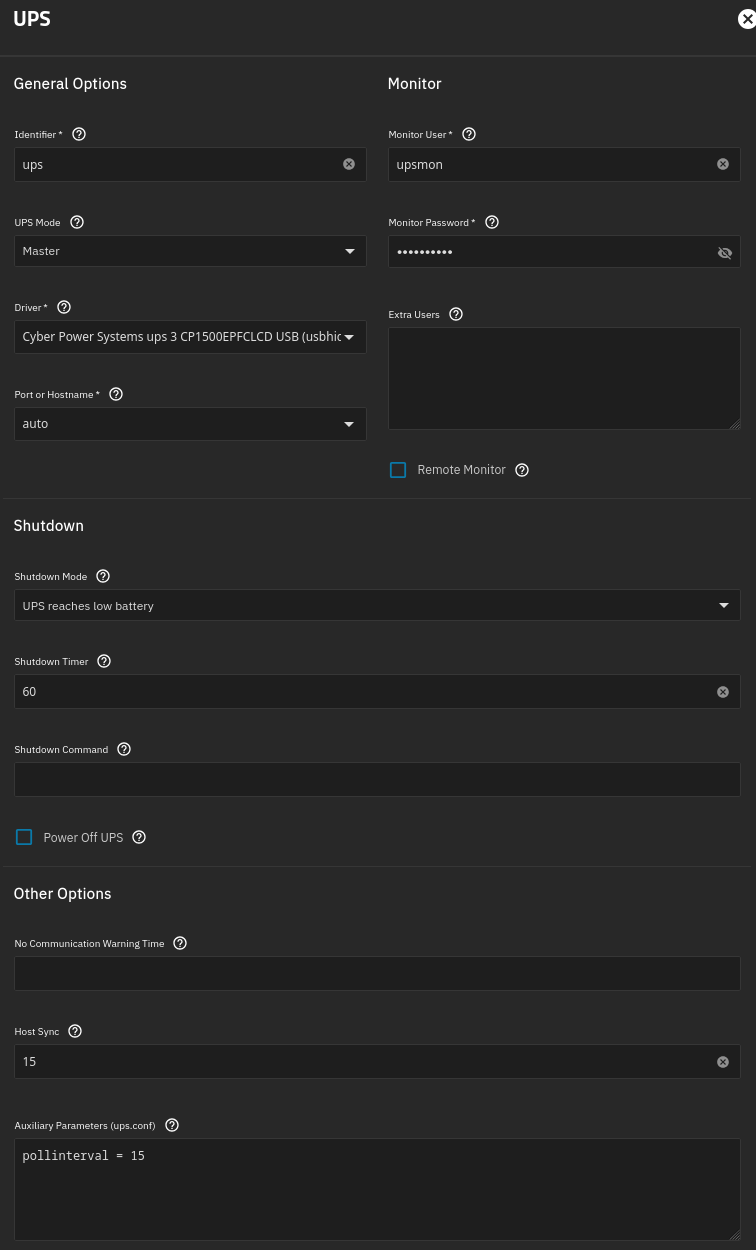Click the Extra Users text area

click(x=564, y=379)
